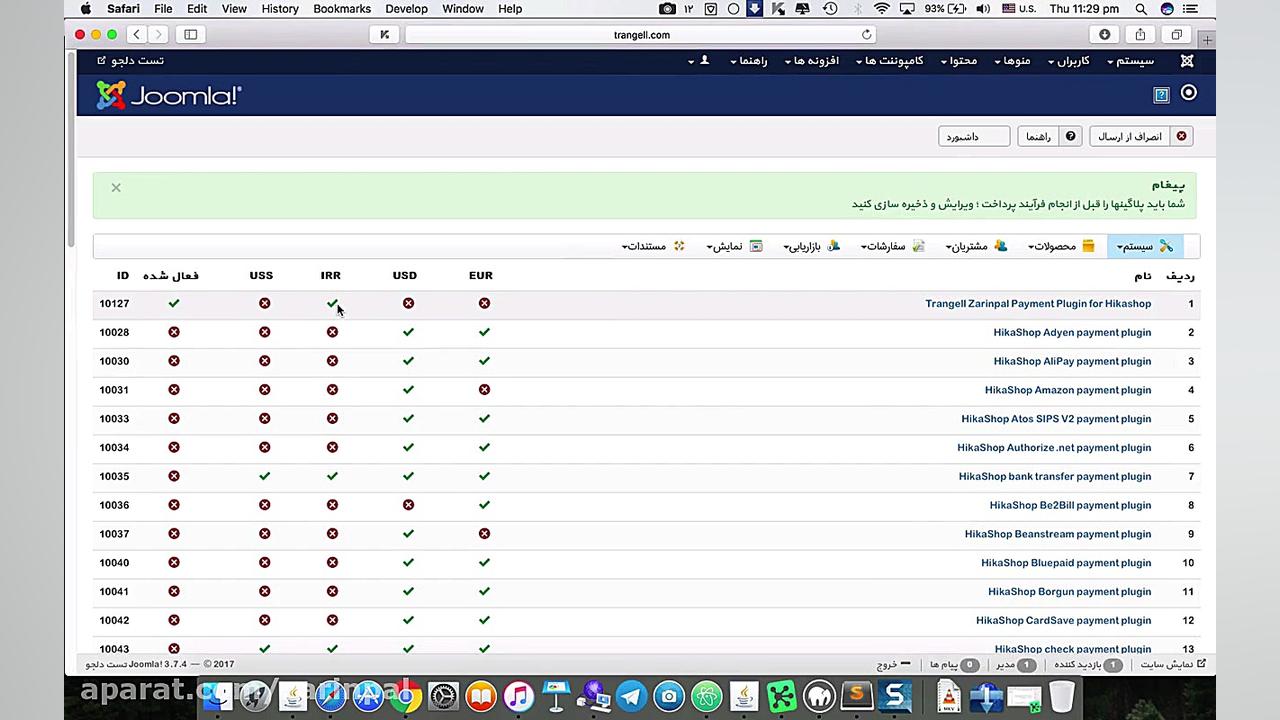Open the Trash in the Dock
1280x720 pixels.
1061,696
